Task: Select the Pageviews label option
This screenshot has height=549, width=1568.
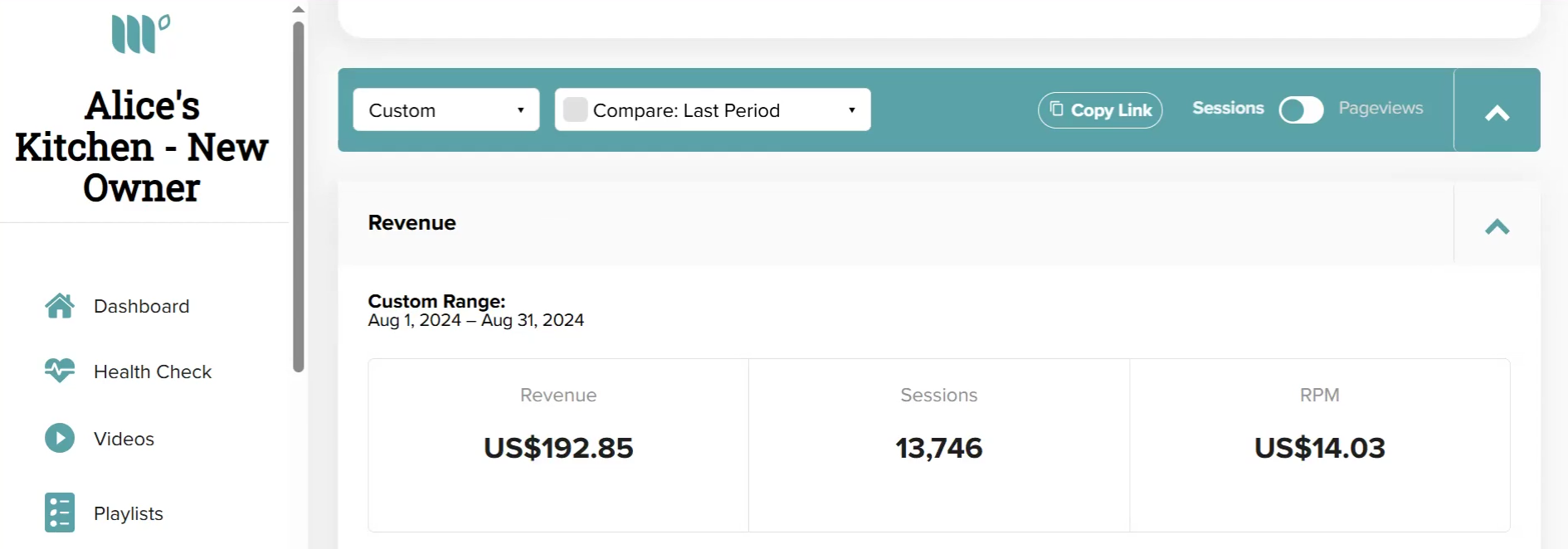Action: point(1381,108)
